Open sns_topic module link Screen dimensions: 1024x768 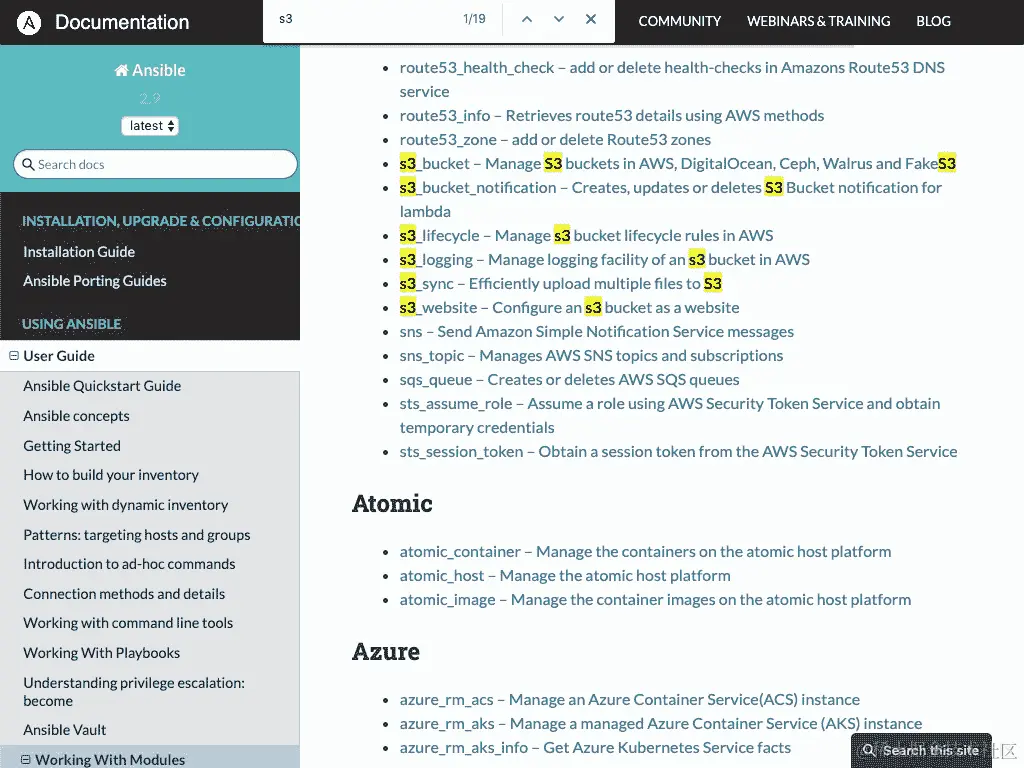tap(592, 355)
